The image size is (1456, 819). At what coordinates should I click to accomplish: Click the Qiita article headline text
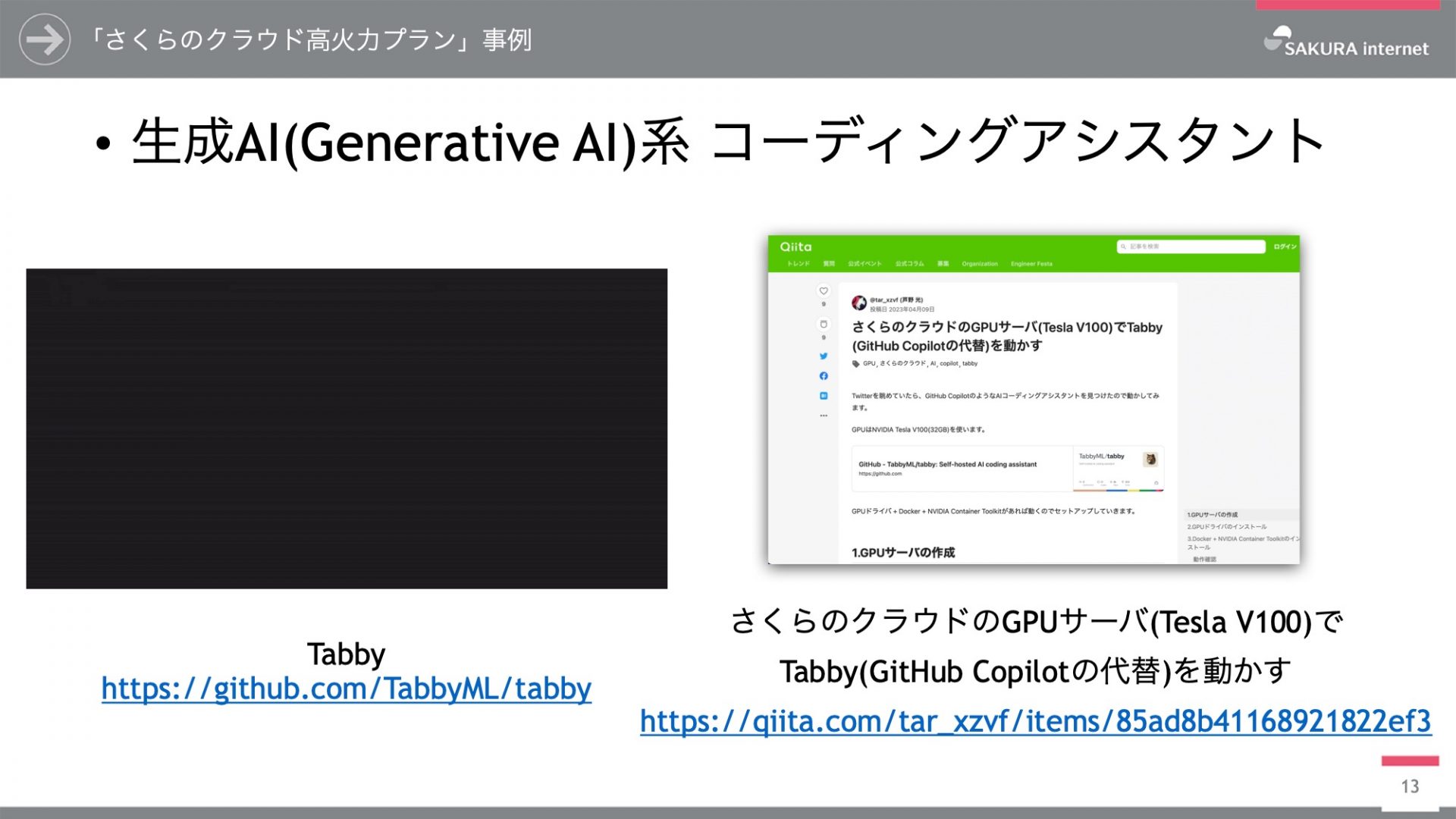point(1007,337)
